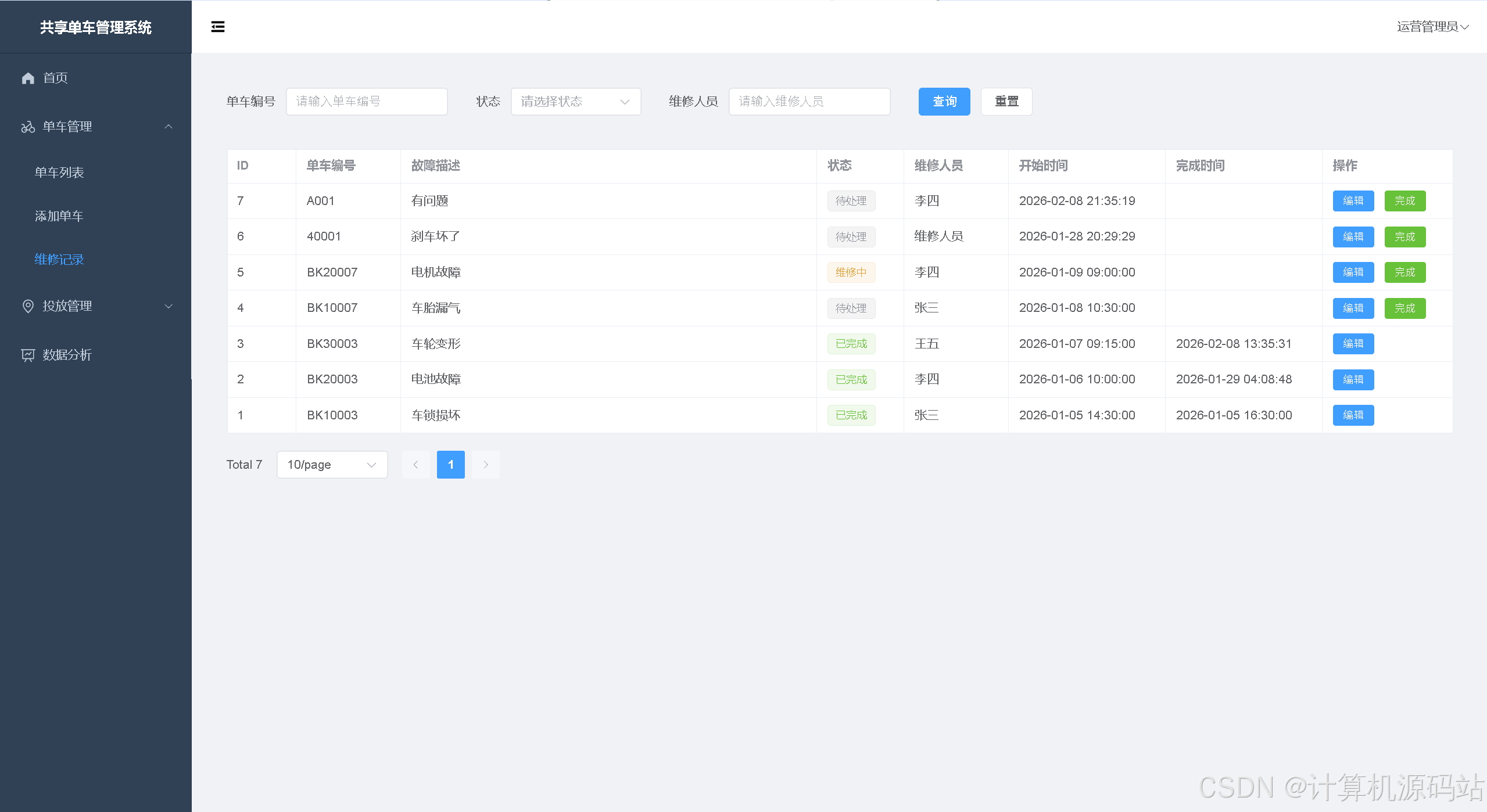Go to previous page arrow
This screenshot has width=1487, height=812.
point(415,465)
